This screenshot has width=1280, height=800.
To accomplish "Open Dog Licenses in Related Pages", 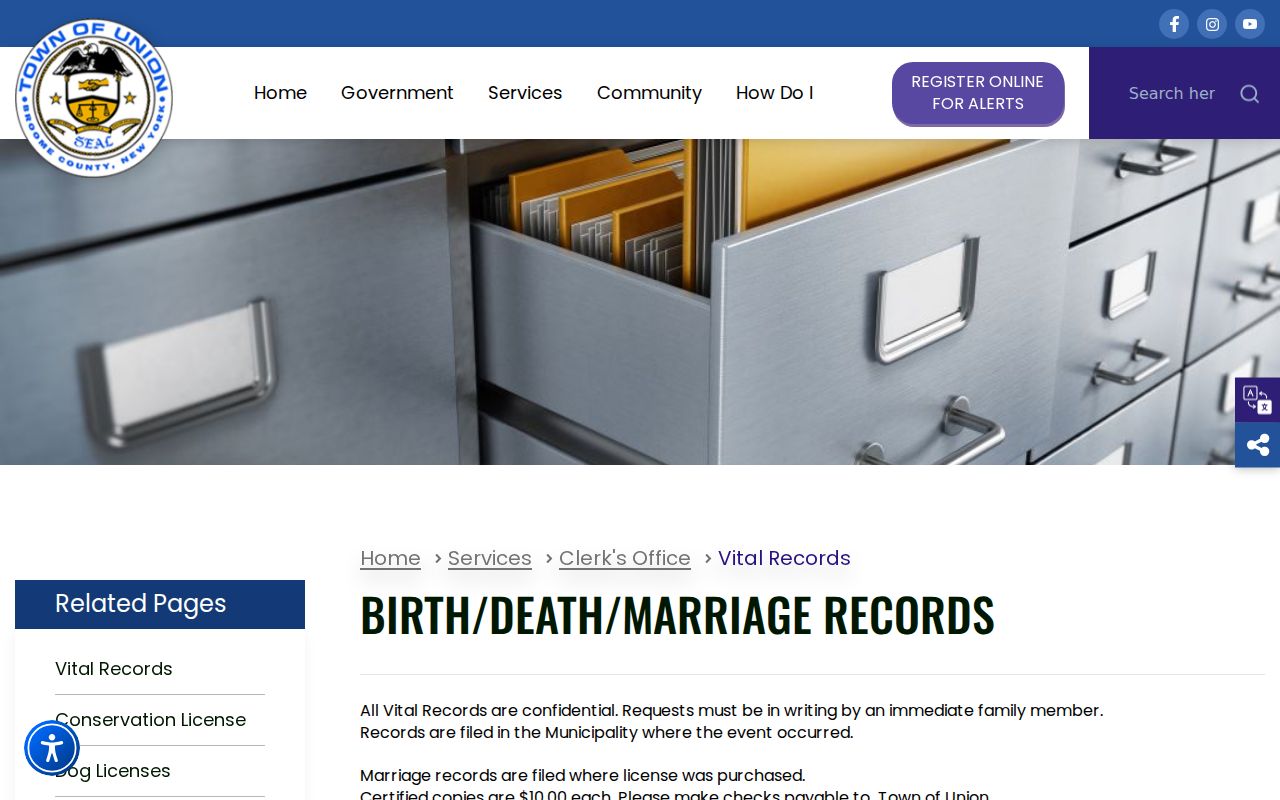I will coord(113,771).
